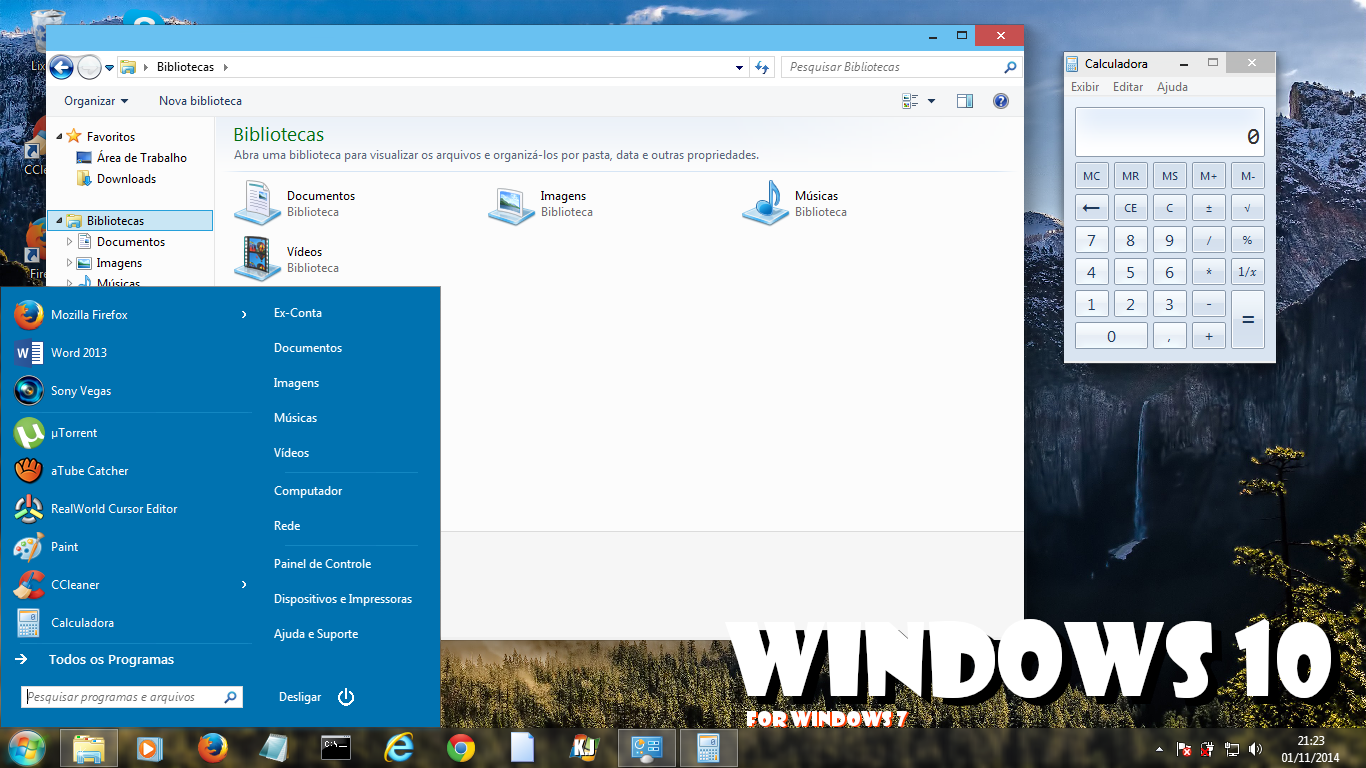Refresh the Bibliotecas address bar
The image size is (1366, 768).
point(763,67)
